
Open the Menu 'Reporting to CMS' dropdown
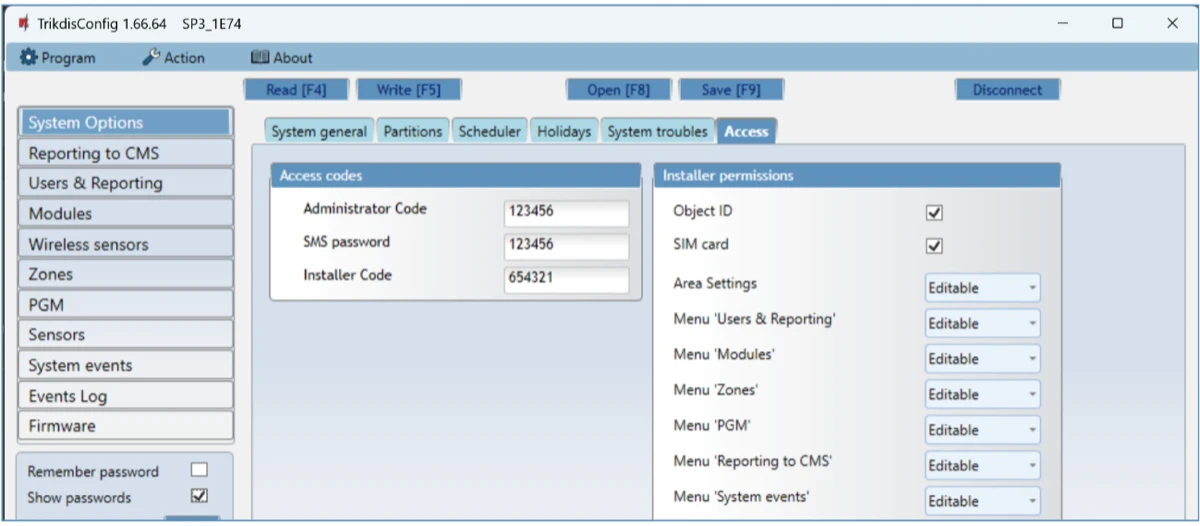(x=982, y=465)
